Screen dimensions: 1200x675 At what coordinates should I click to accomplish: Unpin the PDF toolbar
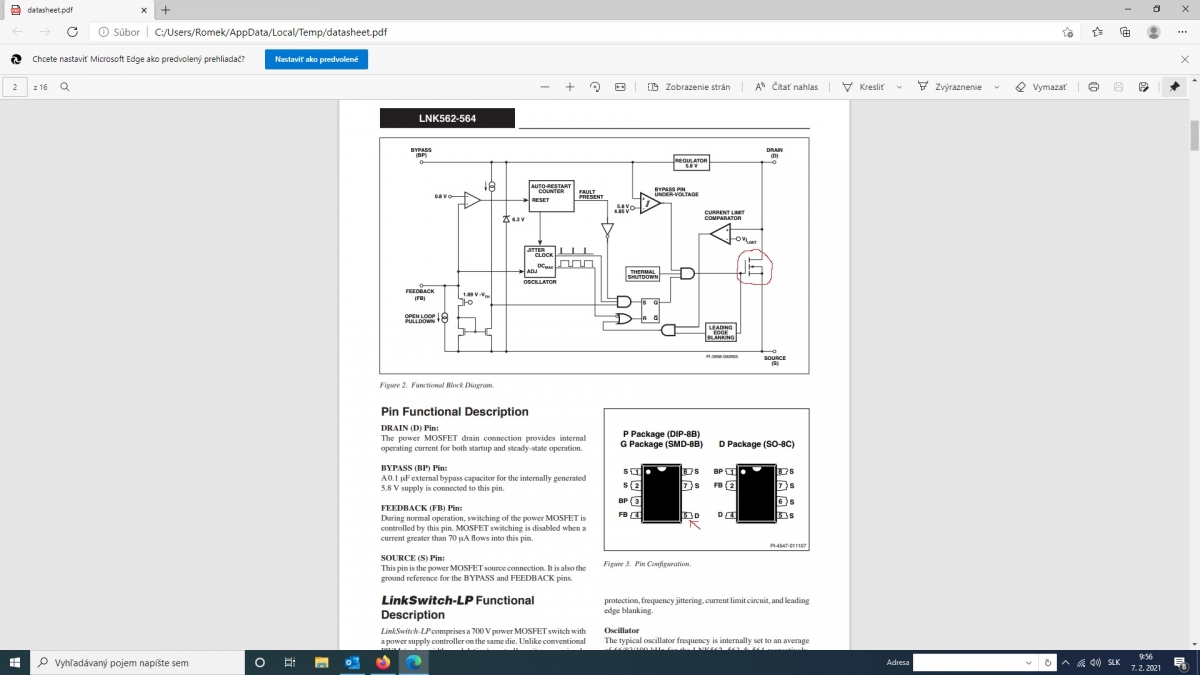coord(1174,87)
